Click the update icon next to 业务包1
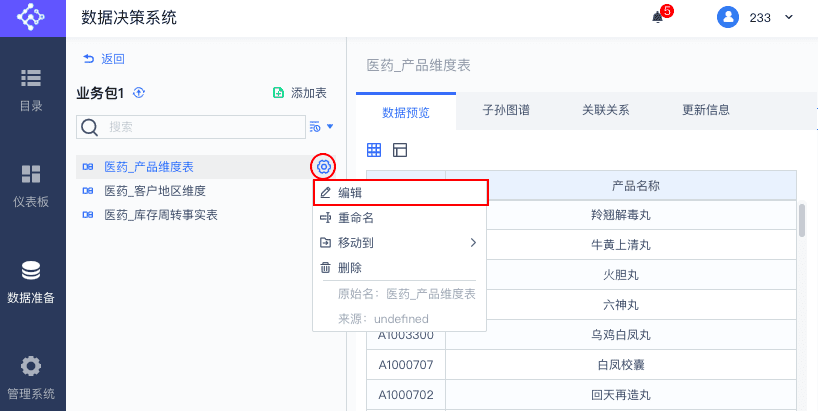Image resolution: width=818 pixels, height=411 pixels. tap(139, 93)
